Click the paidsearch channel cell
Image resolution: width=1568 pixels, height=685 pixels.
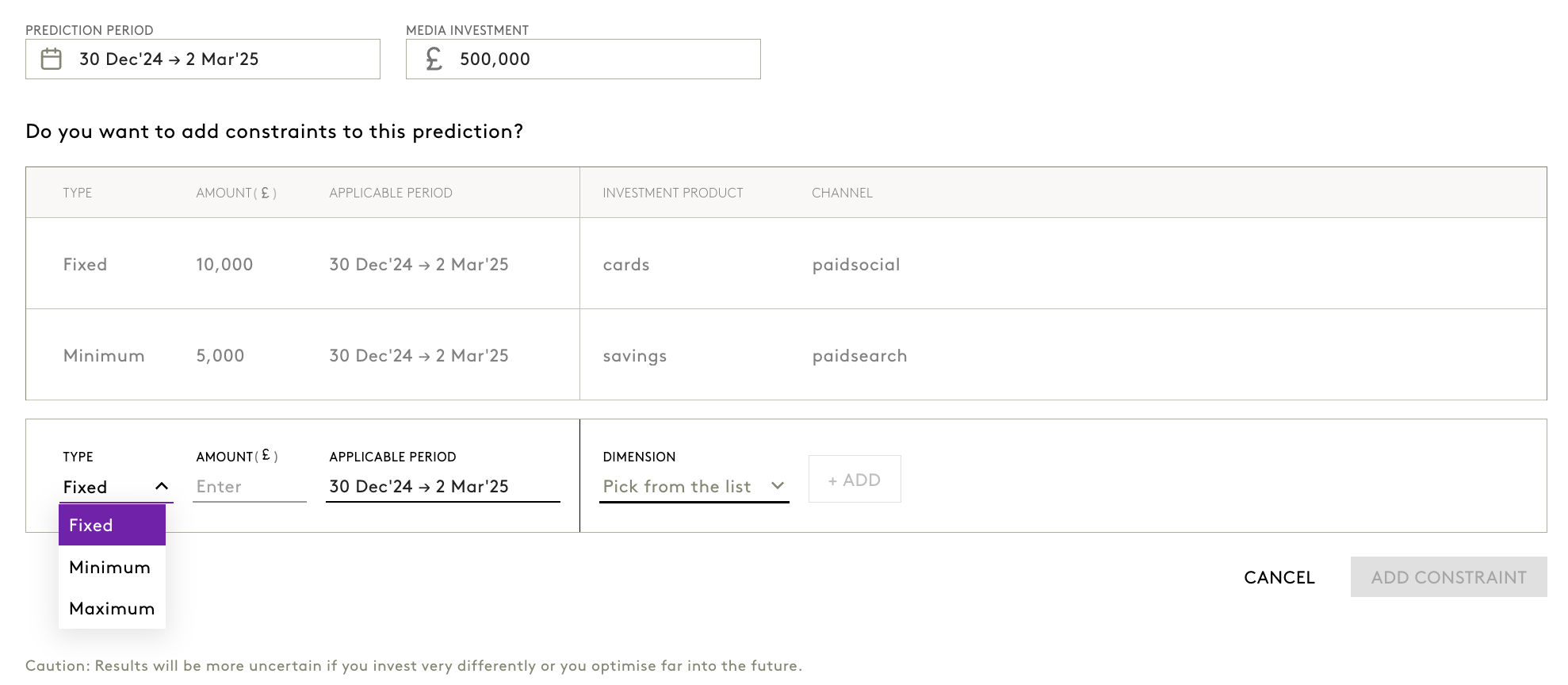point(859,355)
